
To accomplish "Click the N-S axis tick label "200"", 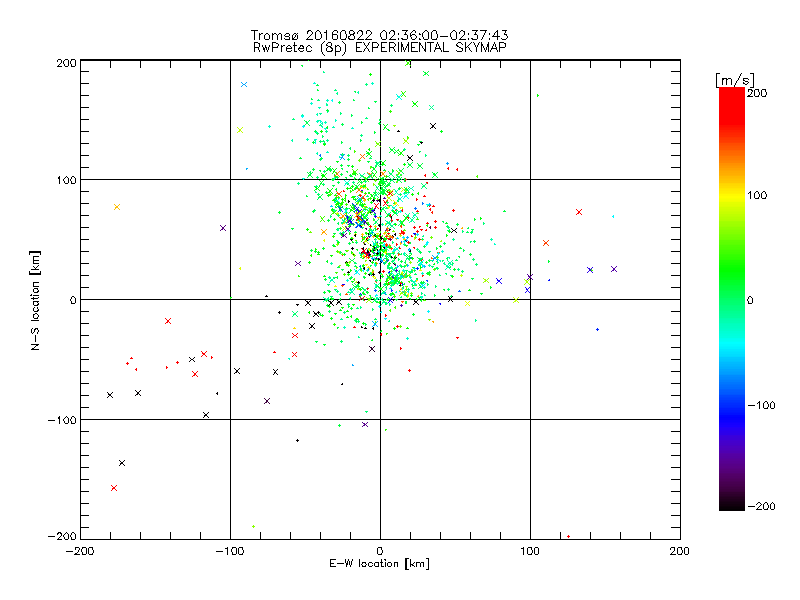I will (x=66, y=63).
